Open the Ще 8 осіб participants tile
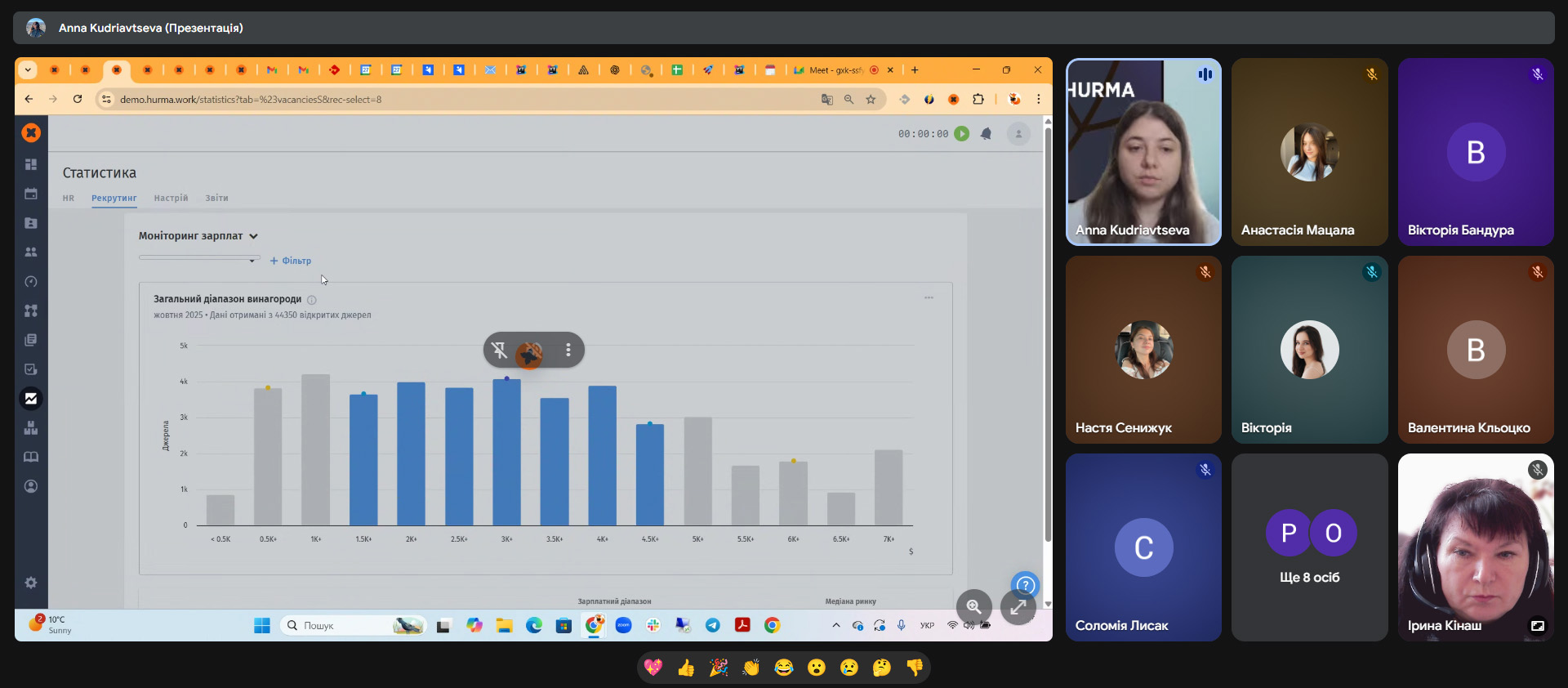 pyautogui.click(x=1309, y=547)
